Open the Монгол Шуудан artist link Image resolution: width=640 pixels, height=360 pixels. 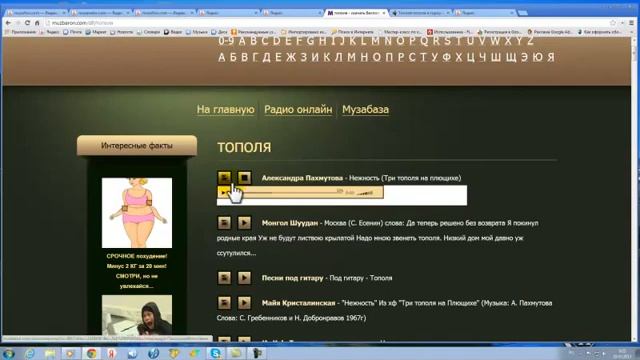tap(290, 223)
